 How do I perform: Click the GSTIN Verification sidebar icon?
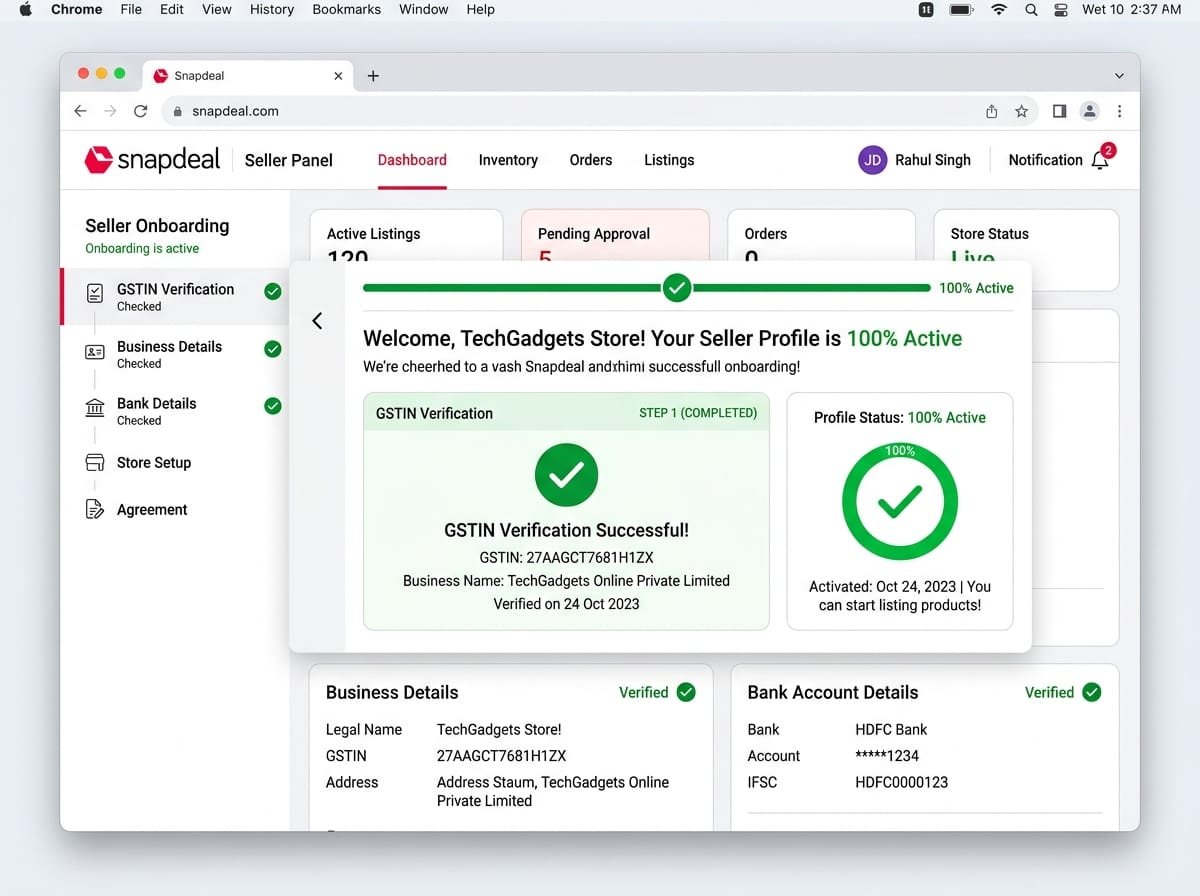[x=95, y=293]
